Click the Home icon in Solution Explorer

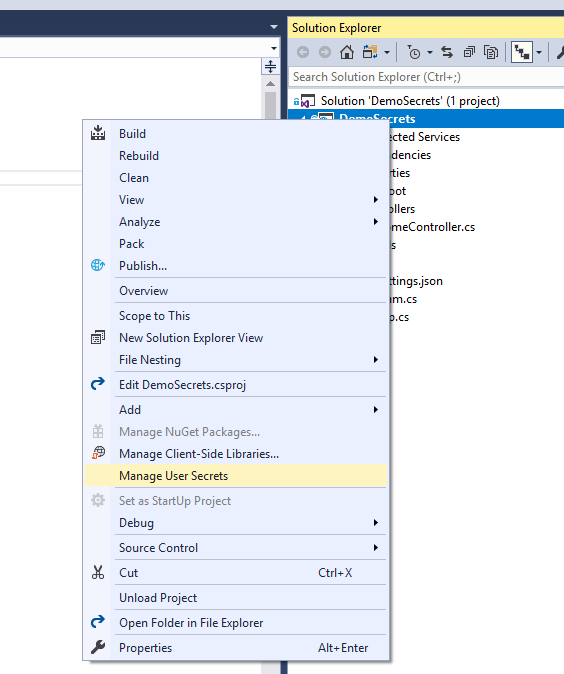(347, 52)
